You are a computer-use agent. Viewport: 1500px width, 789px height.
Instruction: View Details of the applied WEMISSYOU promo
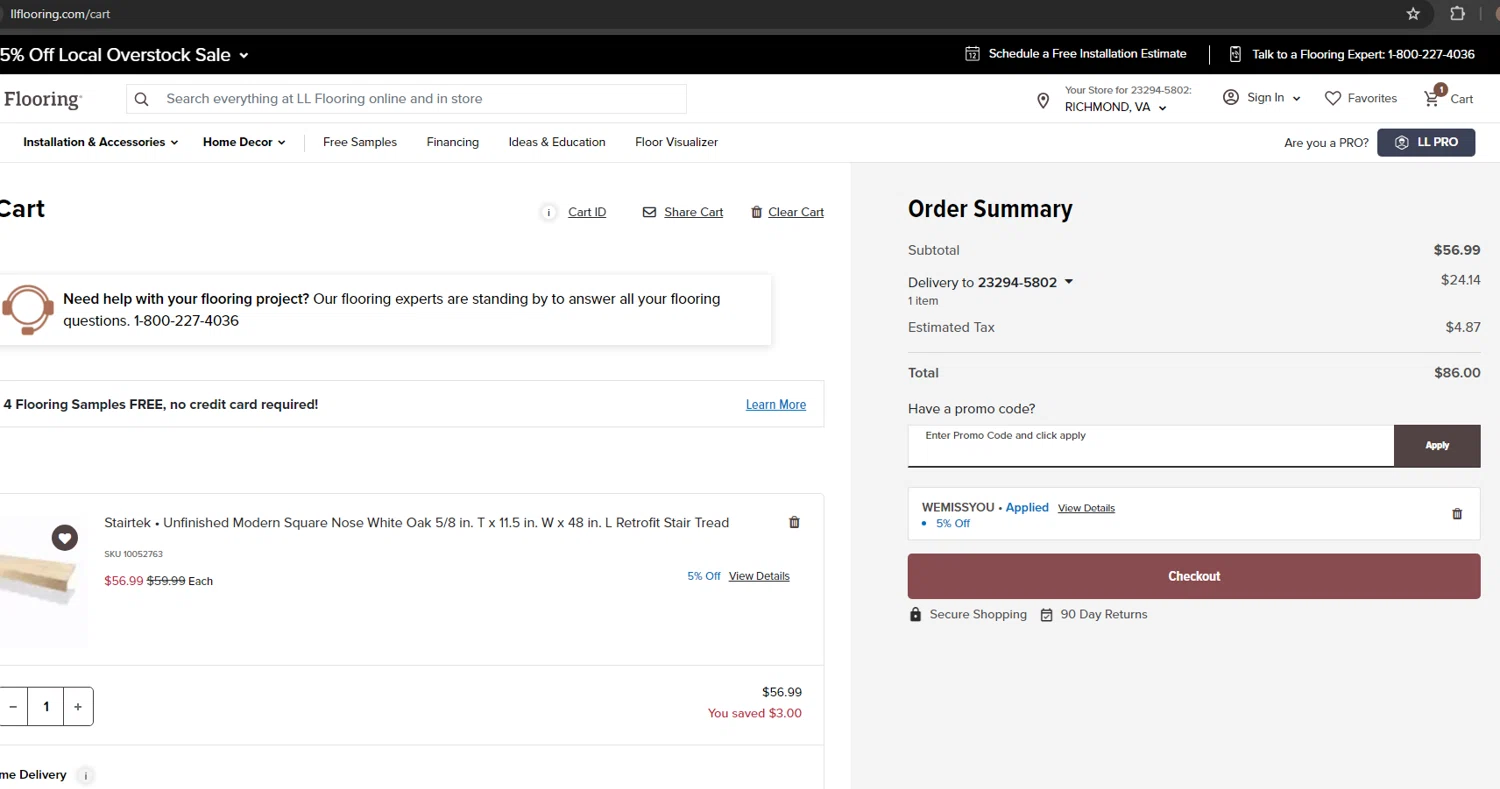pos(1086,508)
